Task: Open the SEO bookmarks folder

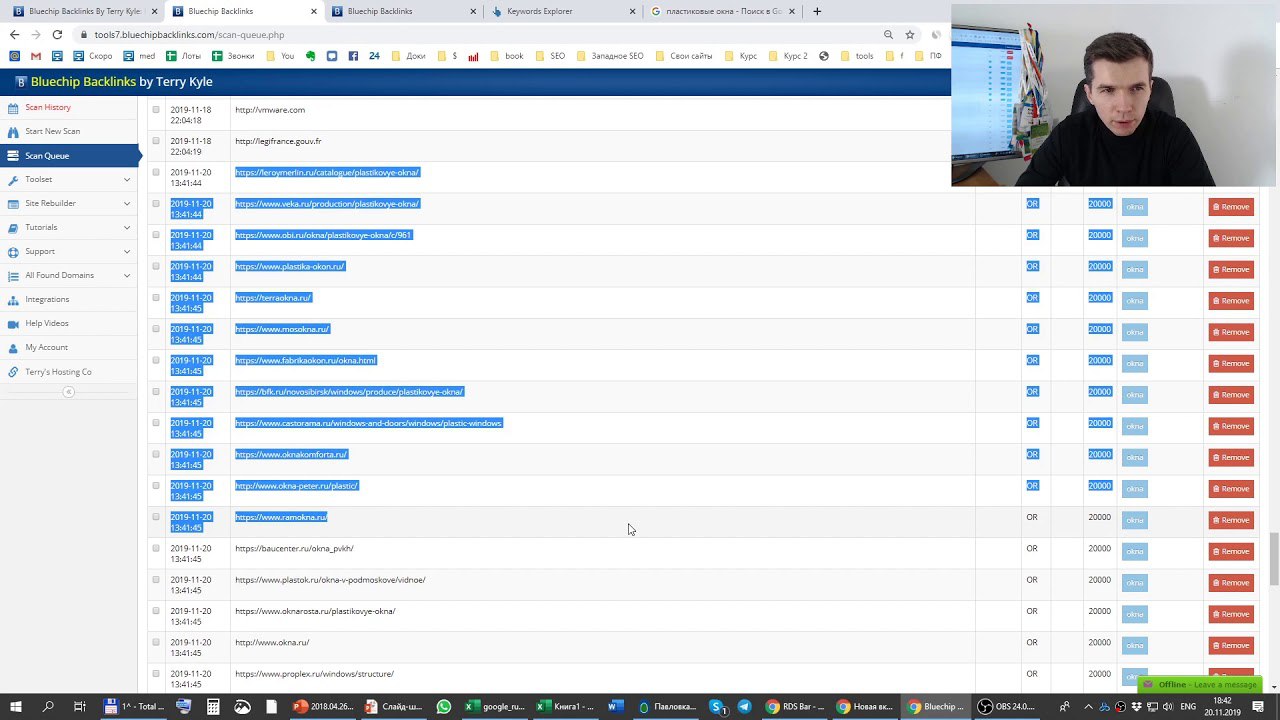Action: pos(550,56)
